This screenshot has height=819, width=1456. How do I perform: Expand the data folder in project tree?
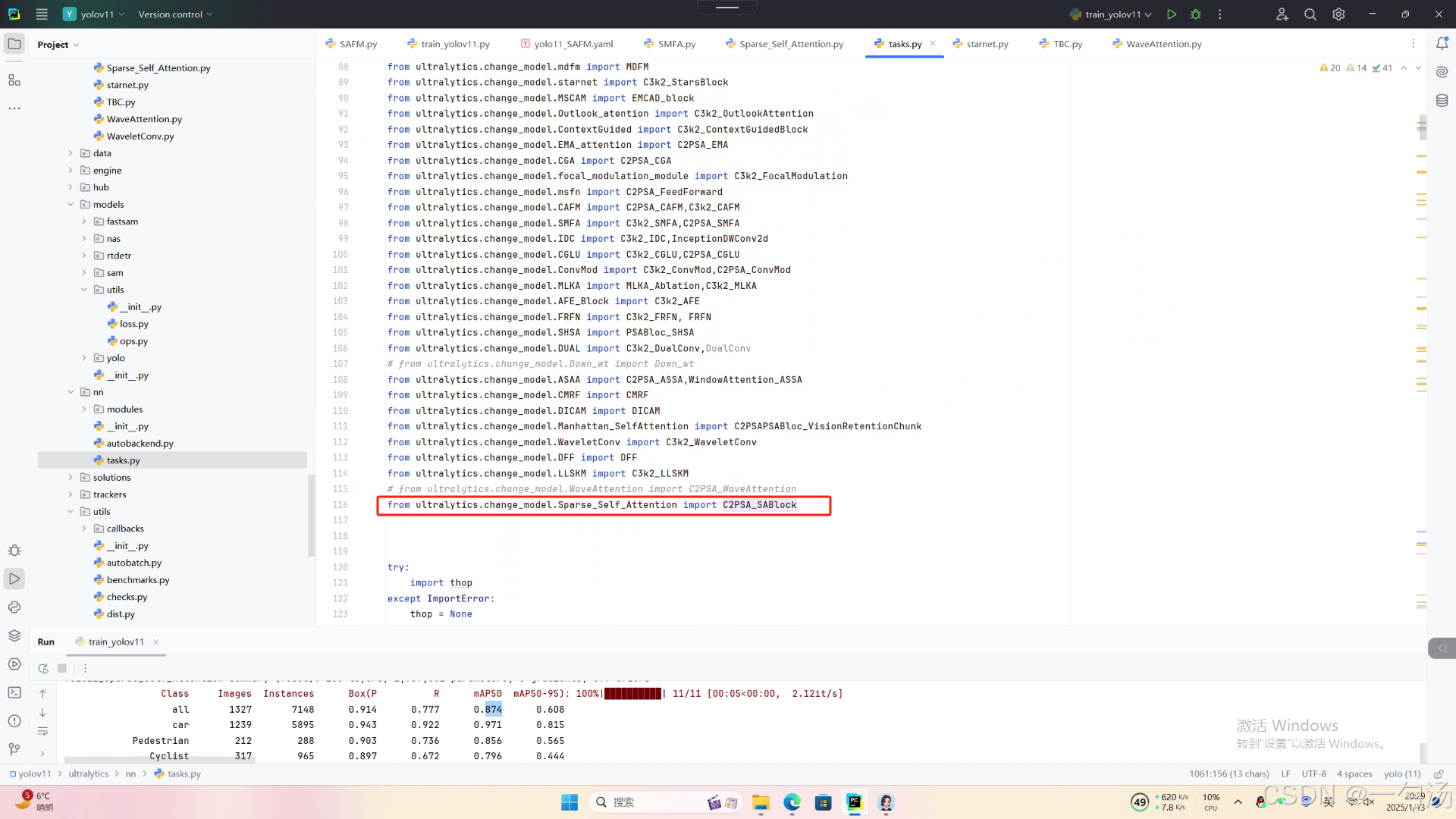pos(71,153)
